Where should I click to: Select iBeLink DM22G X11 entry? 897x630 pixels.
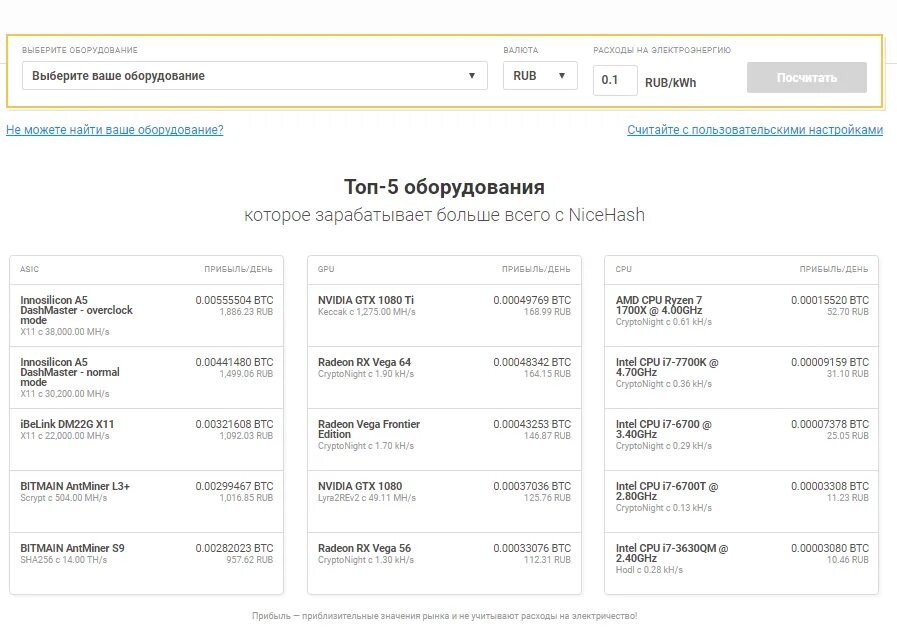146,439
